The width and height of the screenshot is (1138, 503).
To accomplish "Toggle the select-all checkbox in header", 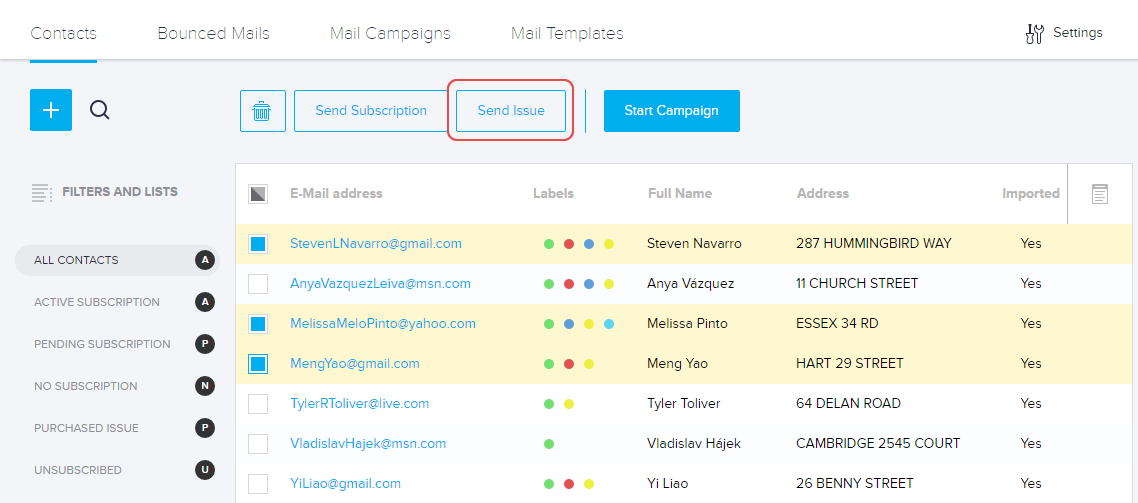I will coord(258,194).
